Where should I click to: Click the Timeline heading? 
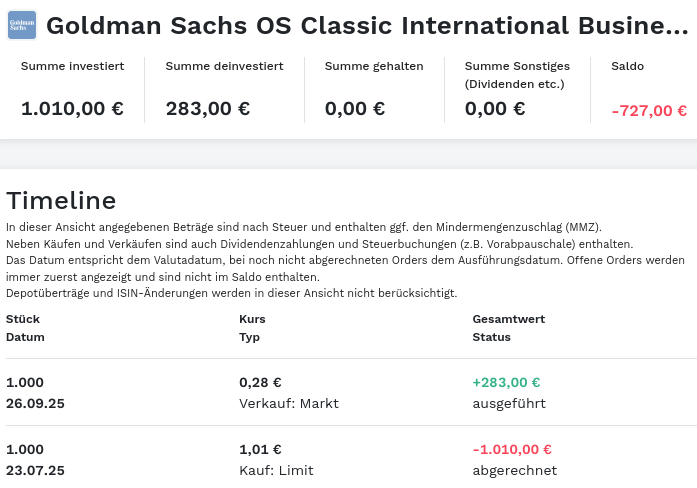[61, 200]
